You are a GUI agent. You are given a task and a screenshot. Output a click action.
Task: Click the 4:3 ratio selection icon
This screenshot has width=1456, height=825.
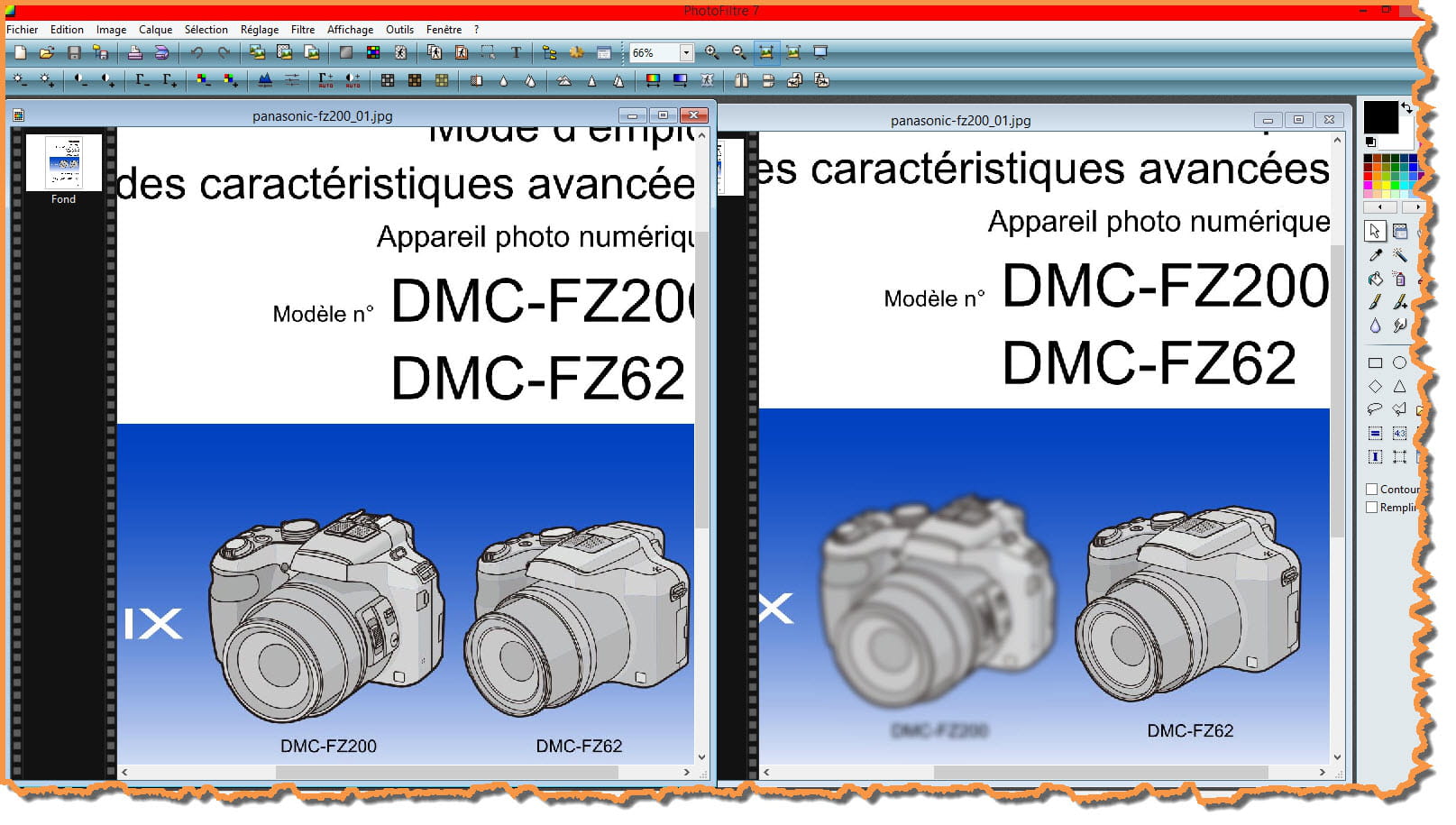click(x=1399, y=434)
